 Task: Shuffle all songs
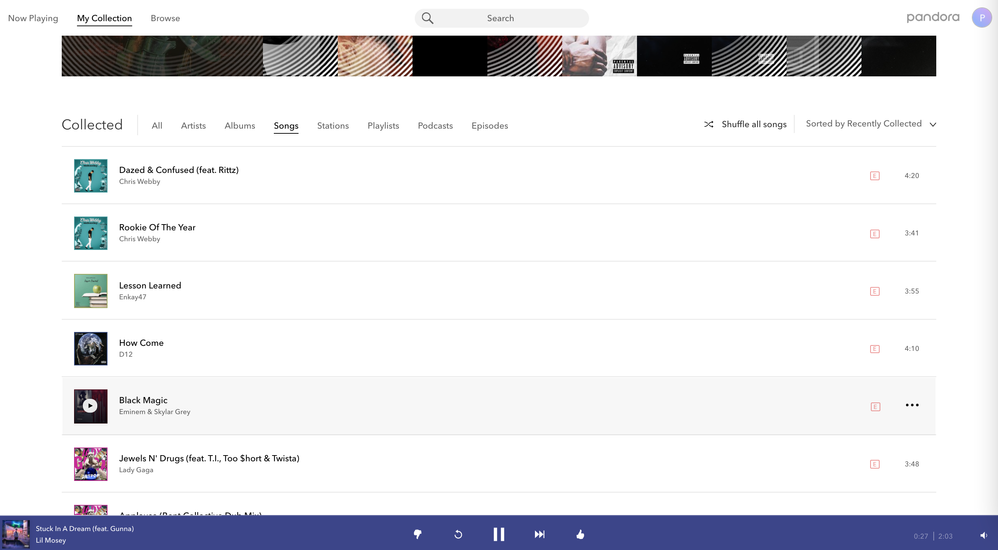745,124
